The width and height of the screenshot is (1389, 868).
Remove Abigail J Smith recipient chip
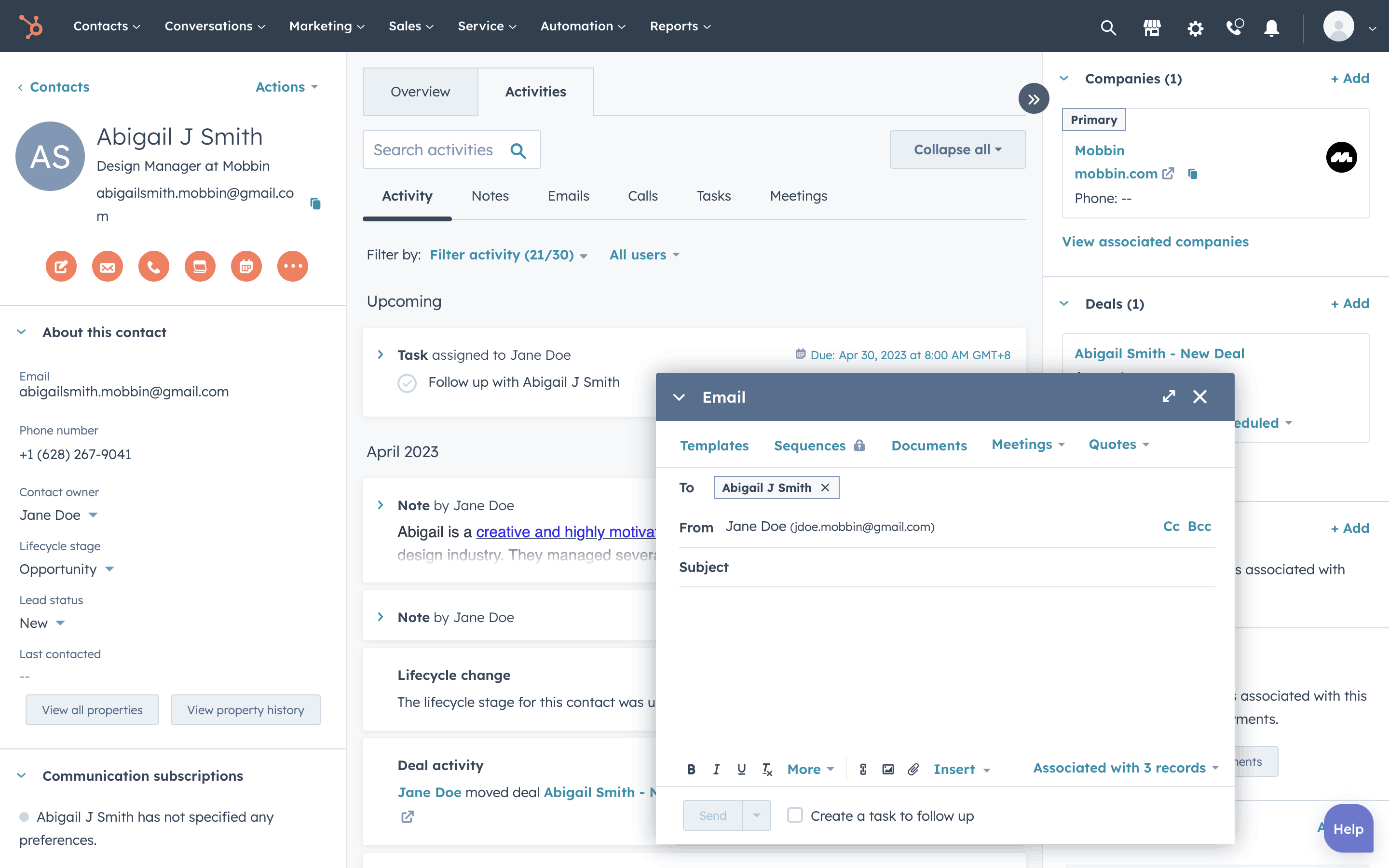tap(825, 488)
